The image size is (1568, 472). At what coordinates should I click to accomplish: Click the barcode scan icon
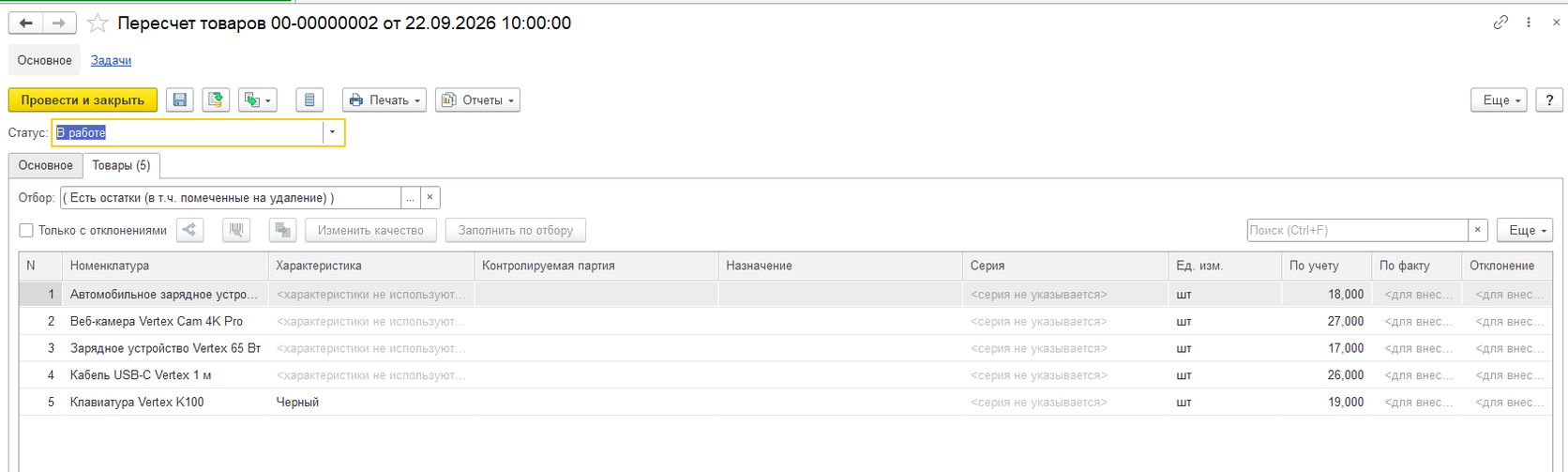(236, 230)
